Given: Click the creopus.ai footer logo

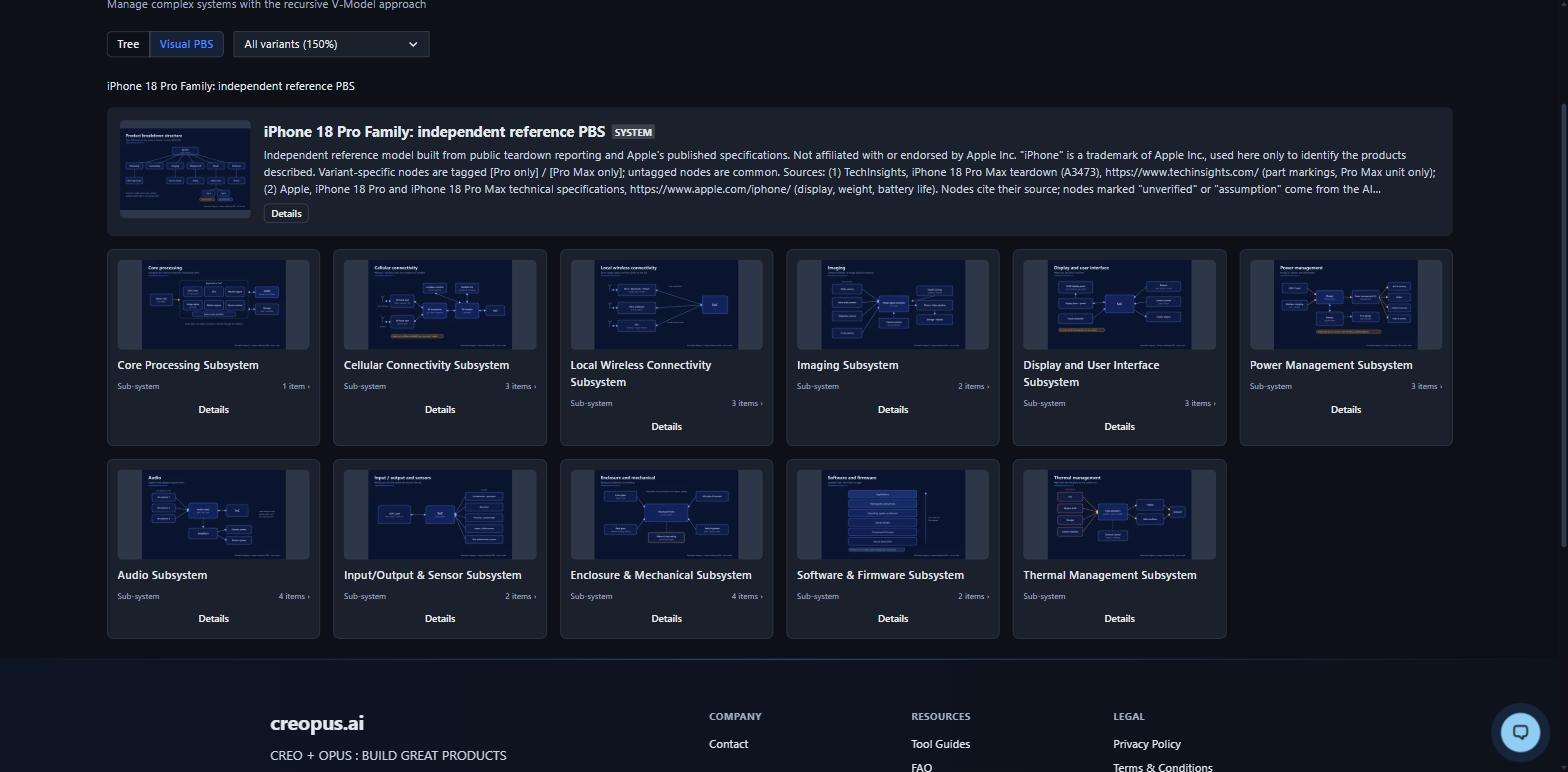Looking at the screenshot, I should 317,723.
